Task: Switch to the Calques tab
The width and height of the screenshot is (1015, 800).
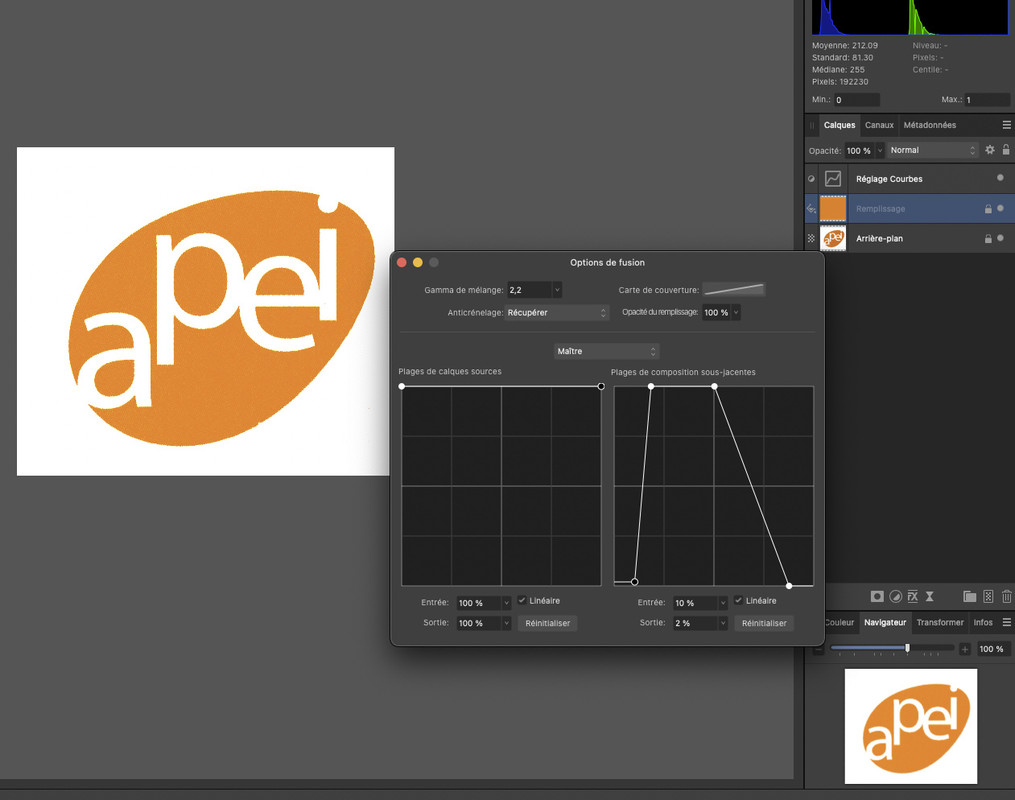Action: point(839,125)
